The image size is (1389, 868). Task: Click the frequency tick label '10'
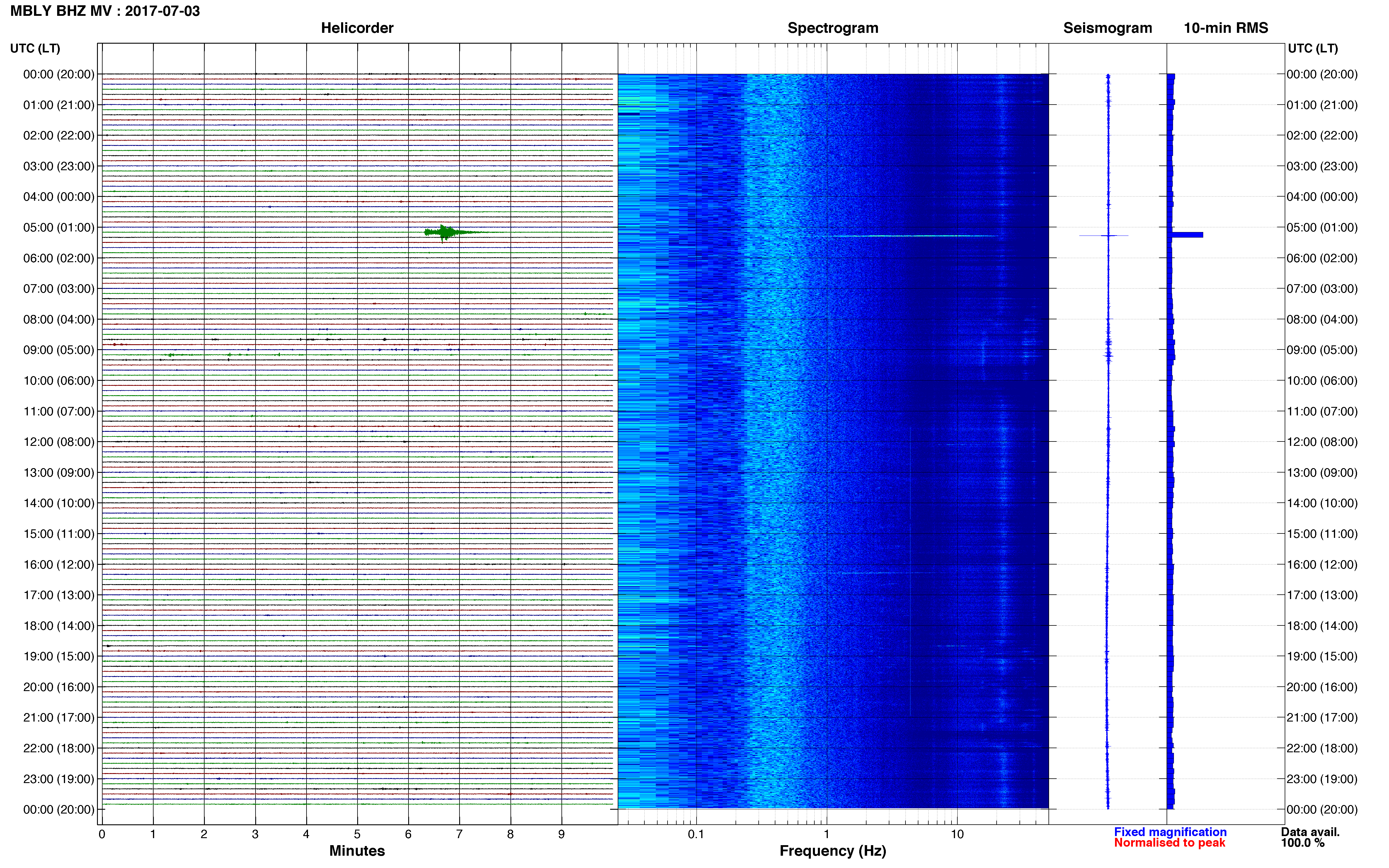point(957,834)
